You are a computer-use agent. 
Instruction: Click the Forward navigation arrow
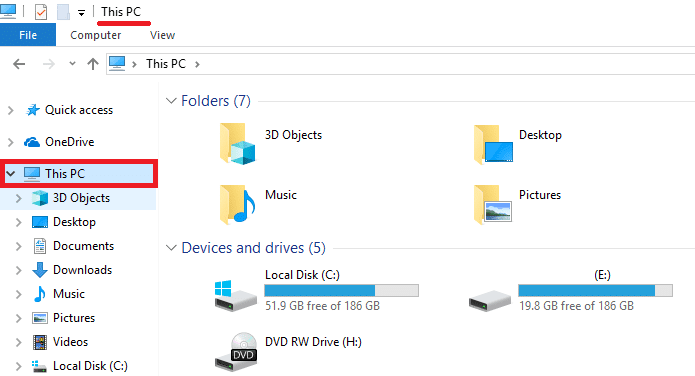[48, 64]
